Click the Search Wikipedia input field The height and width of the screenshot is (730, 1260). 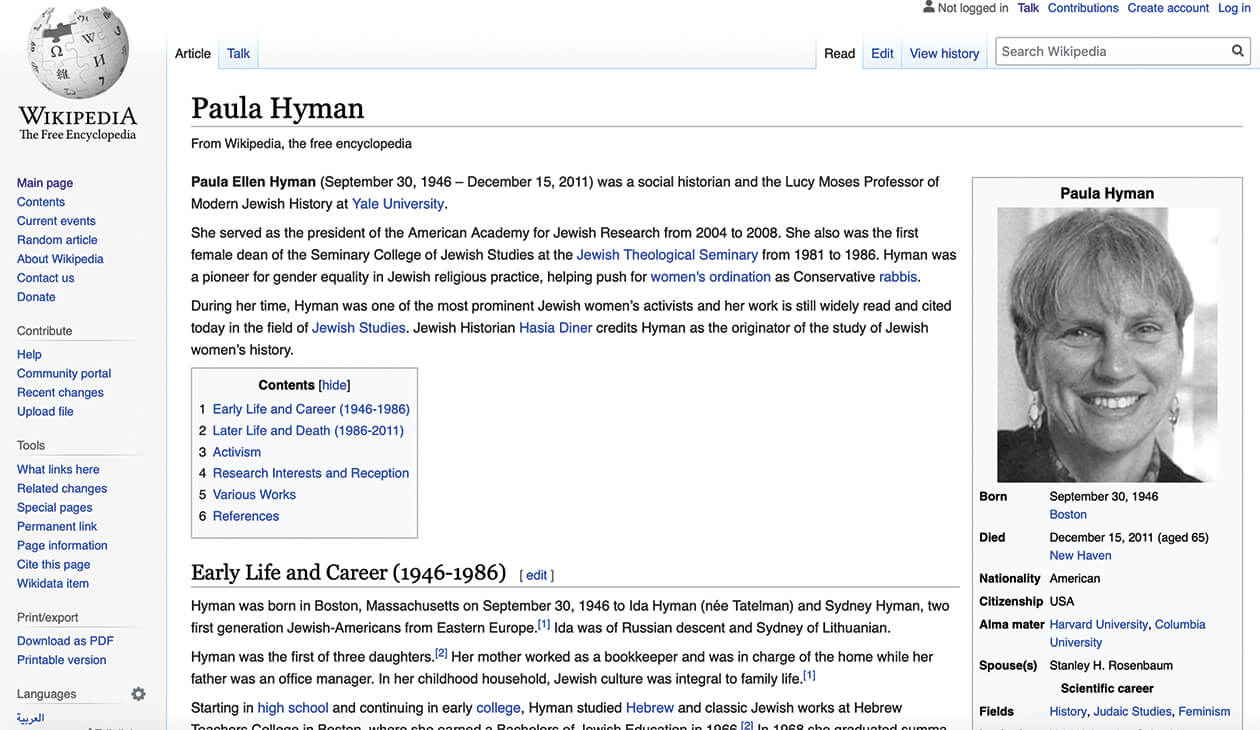click(x=1100, y=50)
